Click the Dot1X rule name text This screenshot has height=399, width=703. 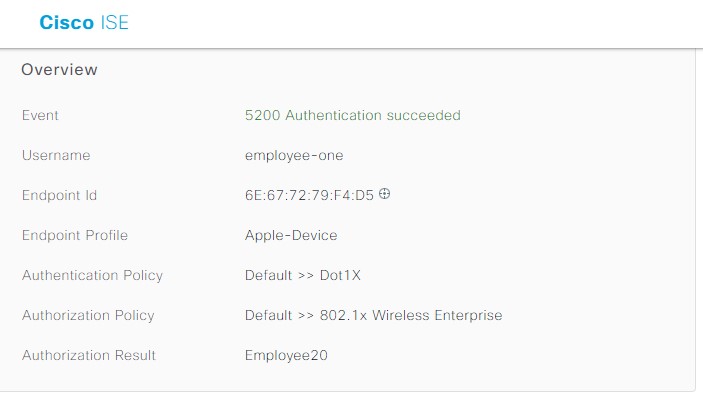click(340, 275)
